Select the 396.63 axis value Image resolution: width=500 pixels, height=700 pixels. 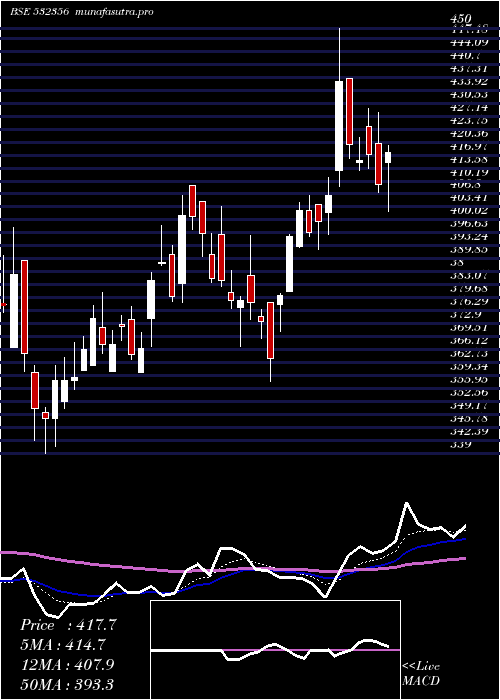tap(470, 224)
